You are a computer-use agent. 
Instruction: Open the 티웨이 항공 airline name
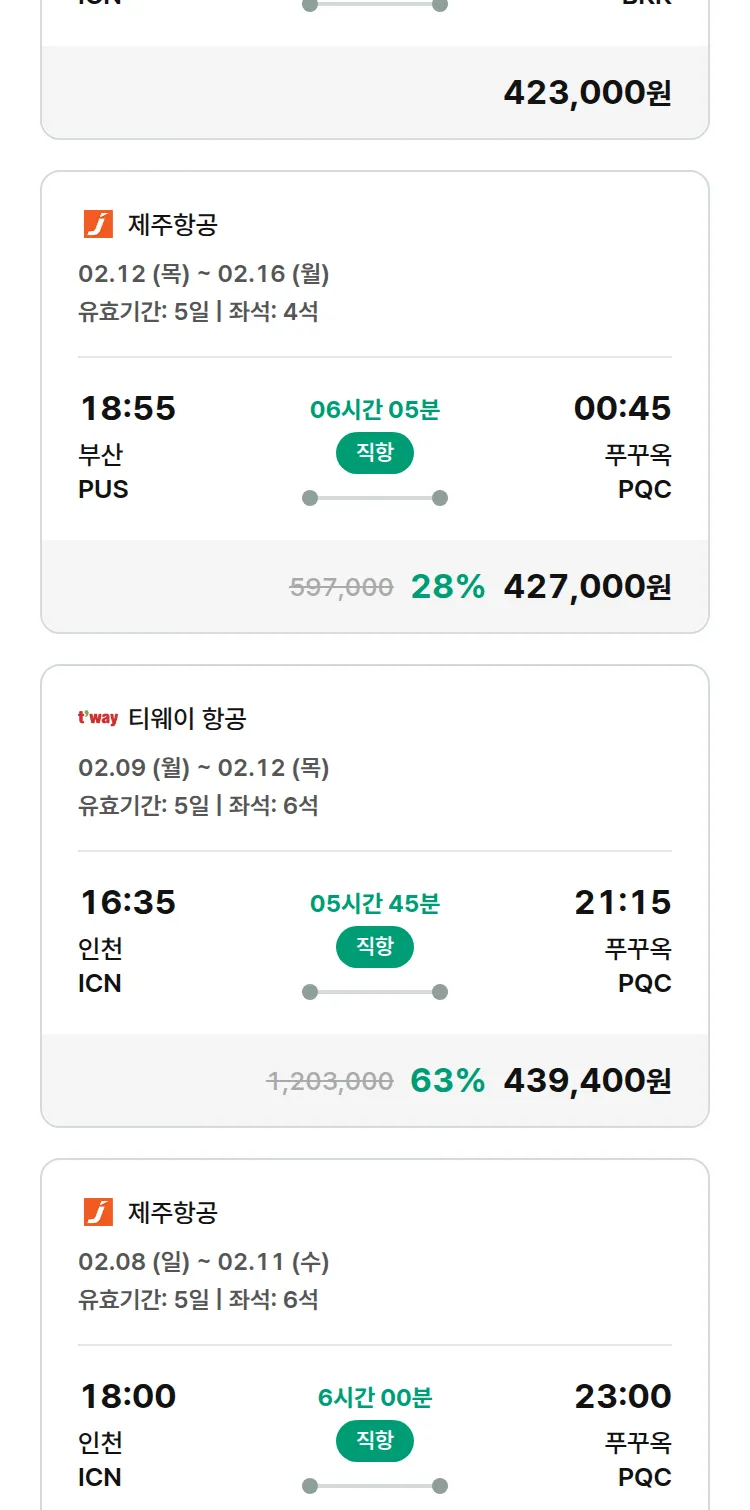(x=187, y=718)
